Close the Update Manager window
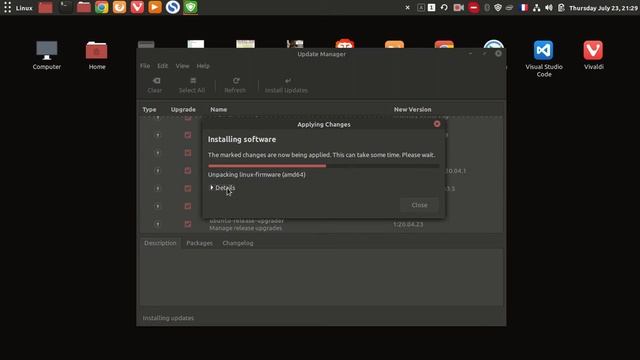Viewport: 640px width, 360px height. pos(498,53)
